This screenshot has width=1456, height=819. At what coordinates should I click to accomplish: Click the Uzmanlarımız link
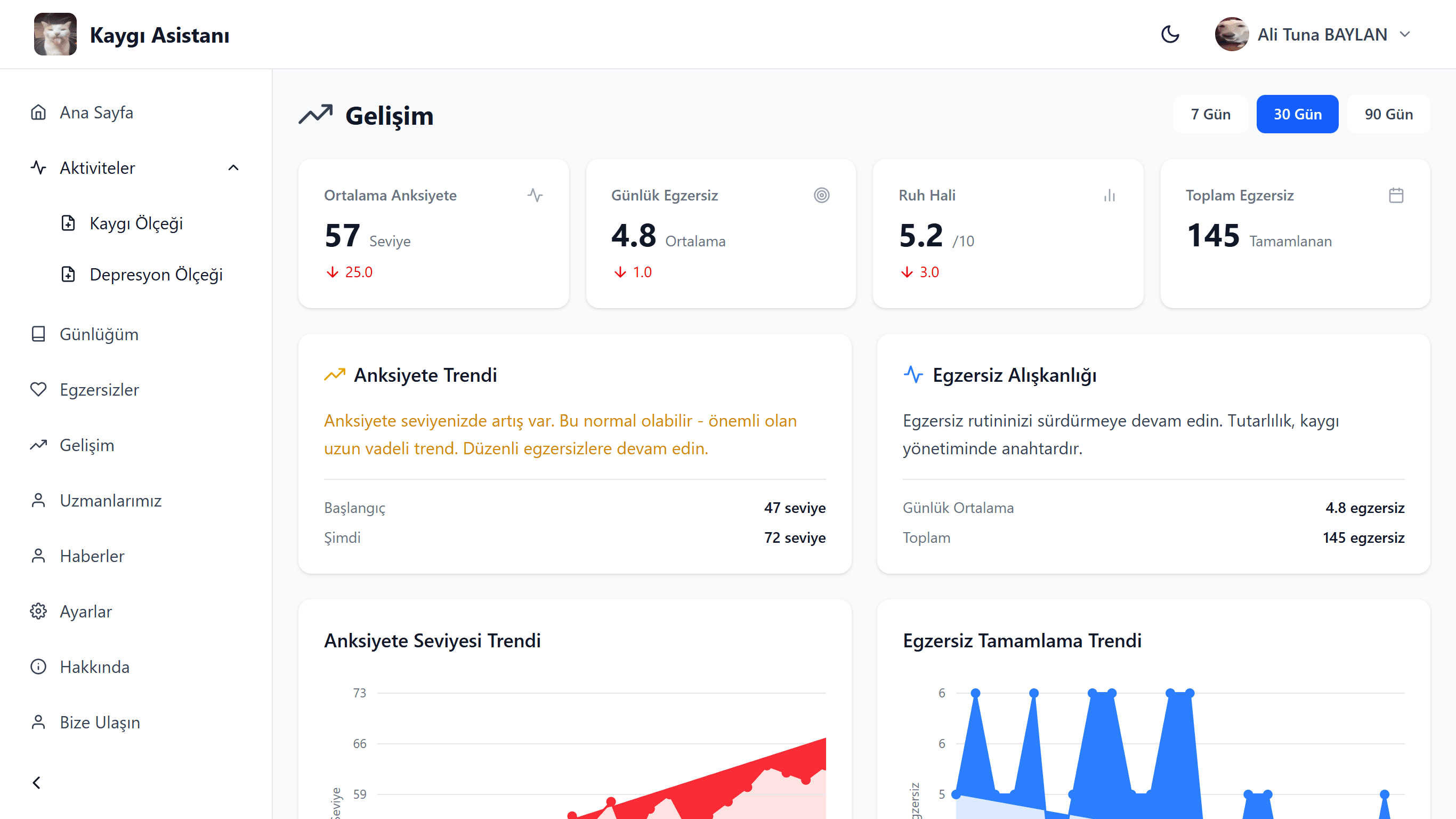coord(110,501)
